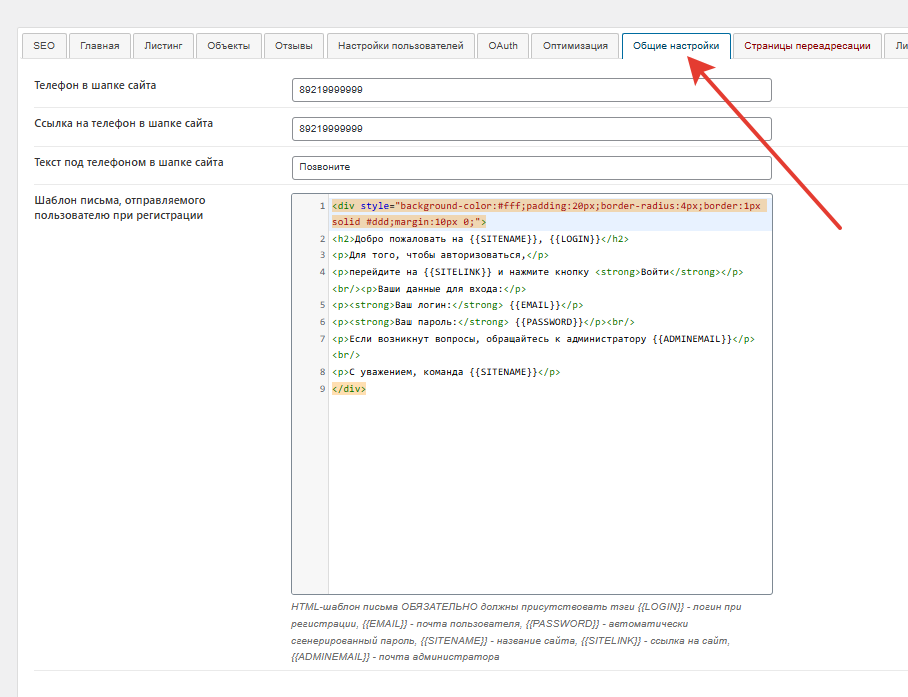Open Настройки пользователей tab
Screen dimensions: 908x697
(400, 46)
